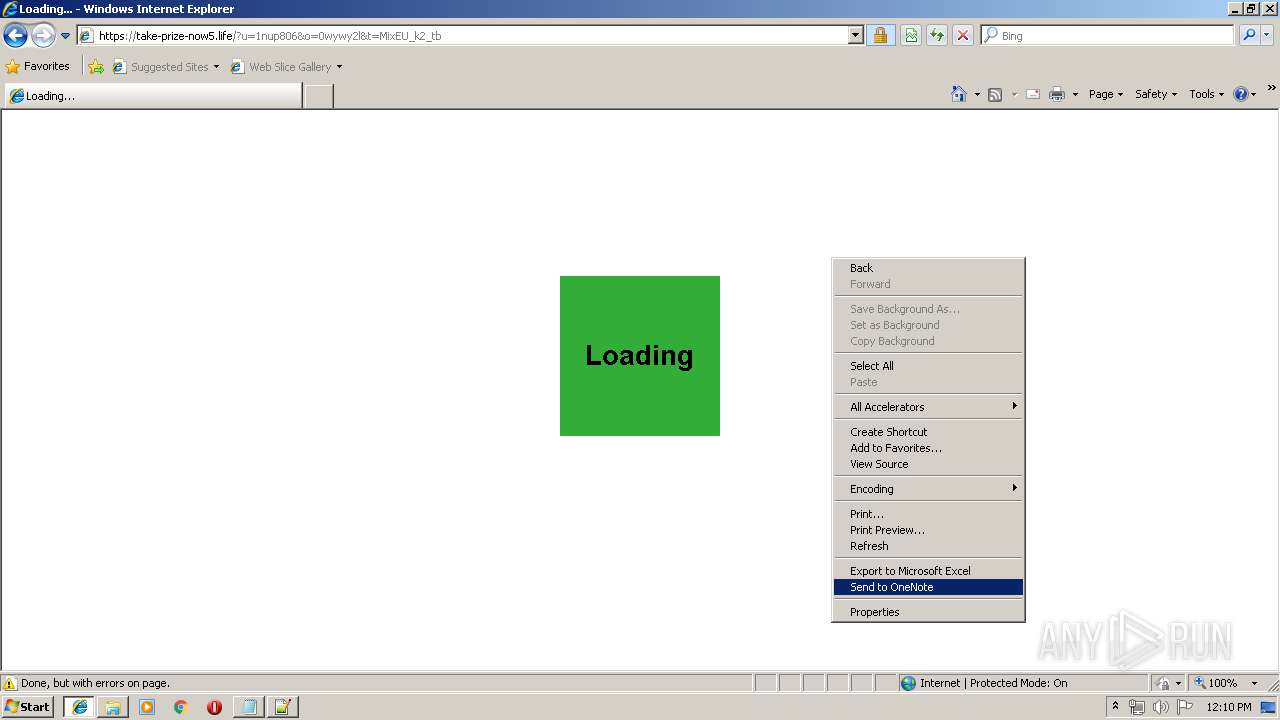Click the Refresh icon beside address bar
The height and width of the screenshot is (720, 1280).
[x=937, y=36]
